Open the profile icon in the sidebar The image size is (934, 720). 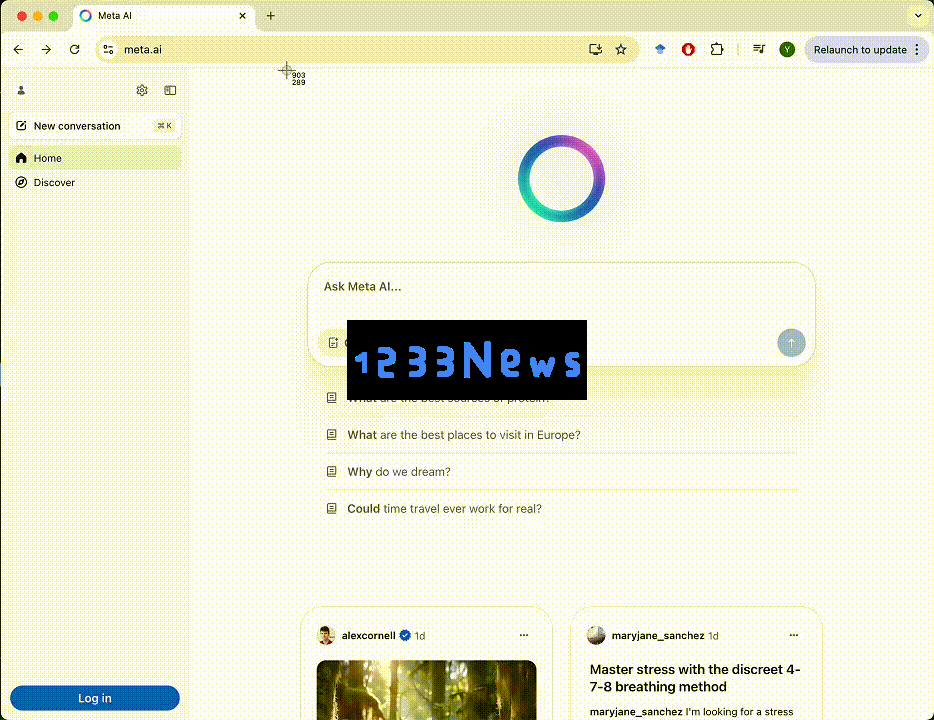click(x=21, y=91)
